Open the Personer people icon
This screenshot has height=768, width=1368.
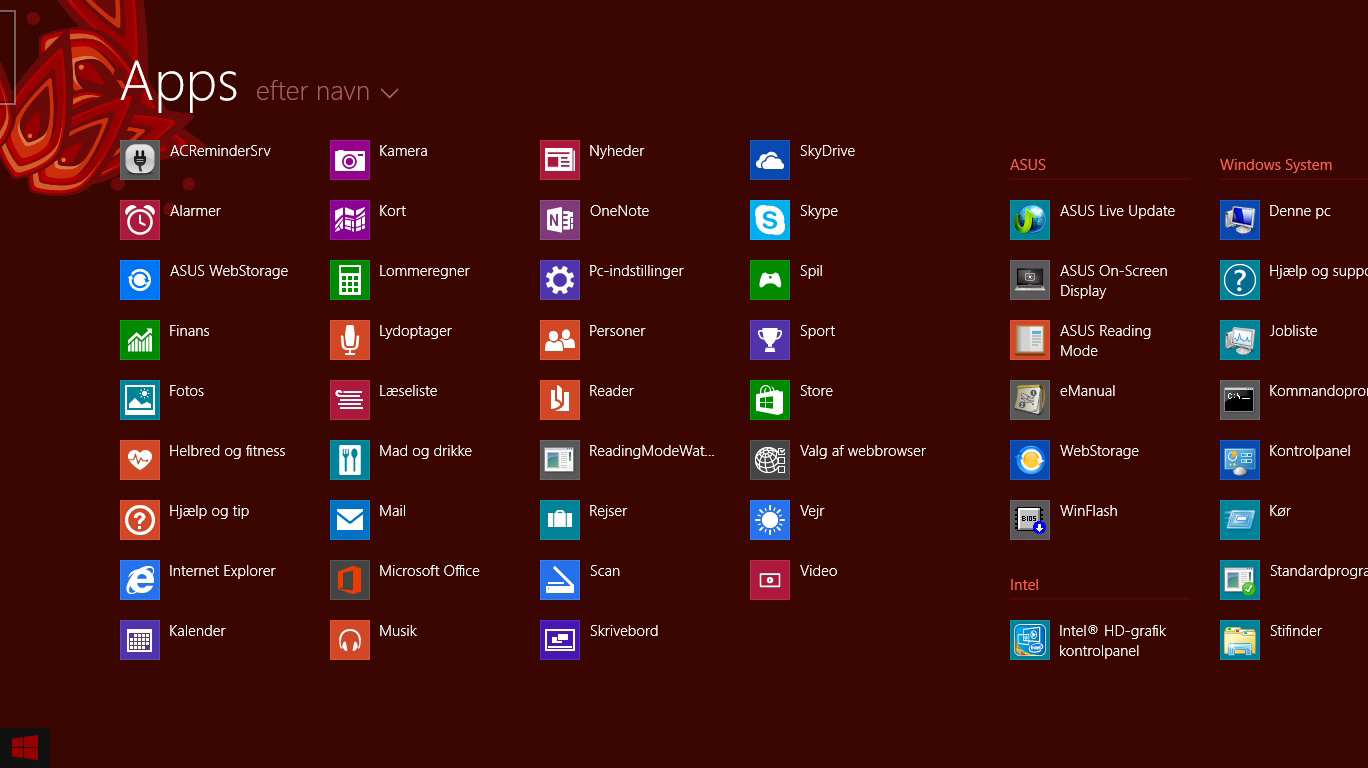(560, 340)
